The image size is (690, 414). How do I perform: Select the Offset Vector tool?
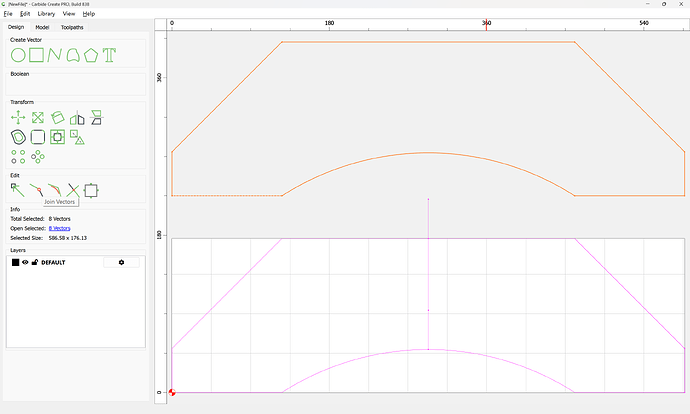pyautogui.click(x=17, y=137)
